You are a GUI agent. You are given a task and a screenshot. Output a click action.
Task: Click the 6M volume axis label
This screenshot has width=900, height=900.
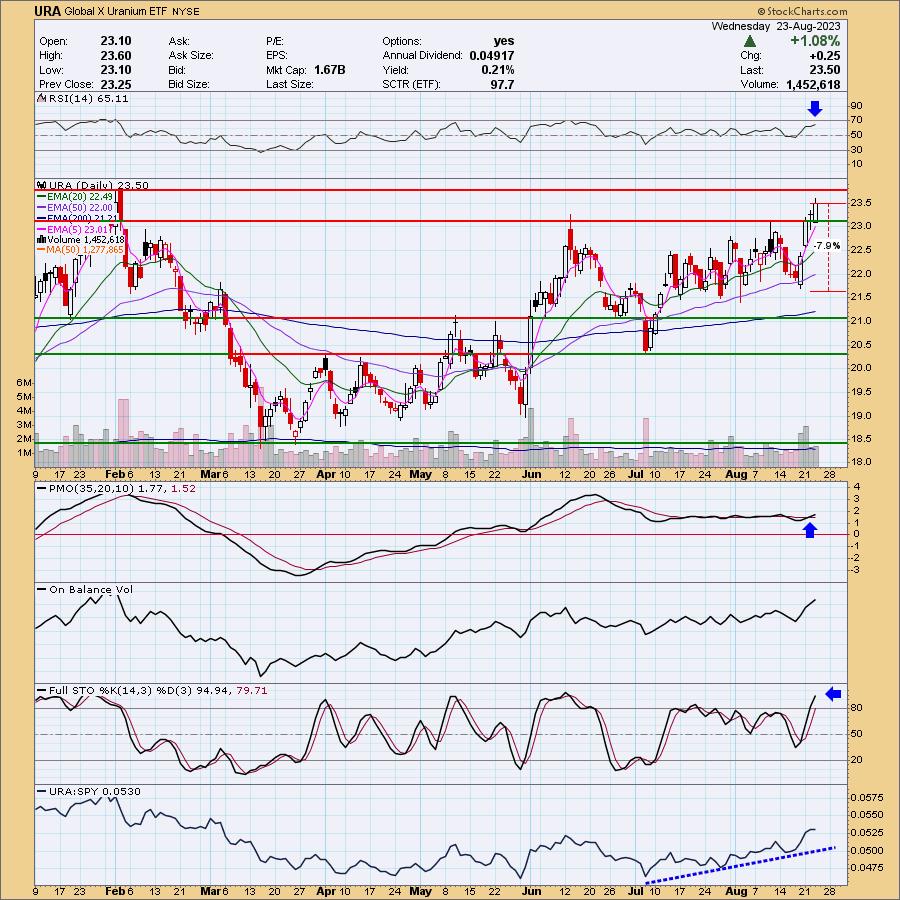(24, 383)
